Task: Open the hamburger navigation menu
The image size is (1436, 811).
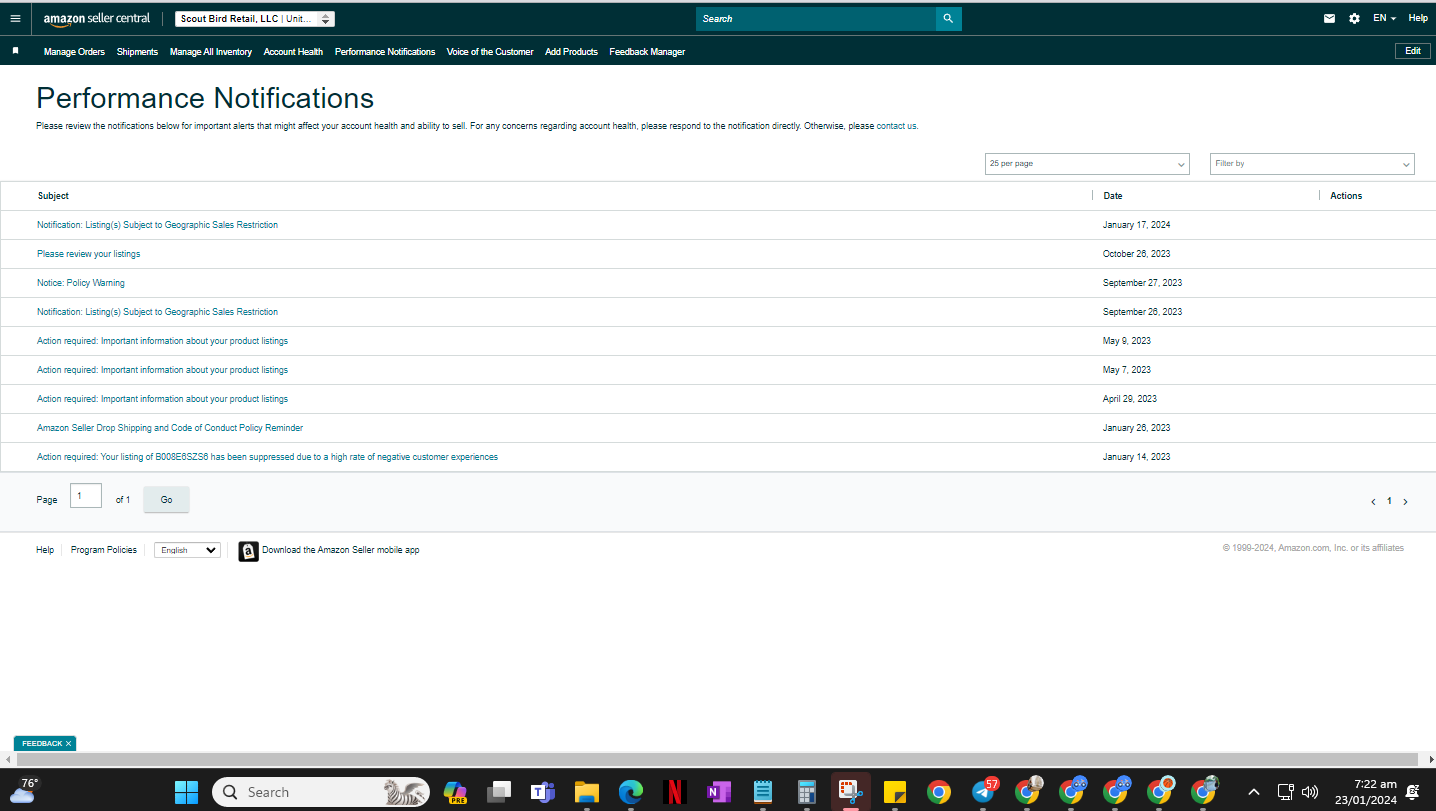Action: pyautogui.click(x=15, y=18)
